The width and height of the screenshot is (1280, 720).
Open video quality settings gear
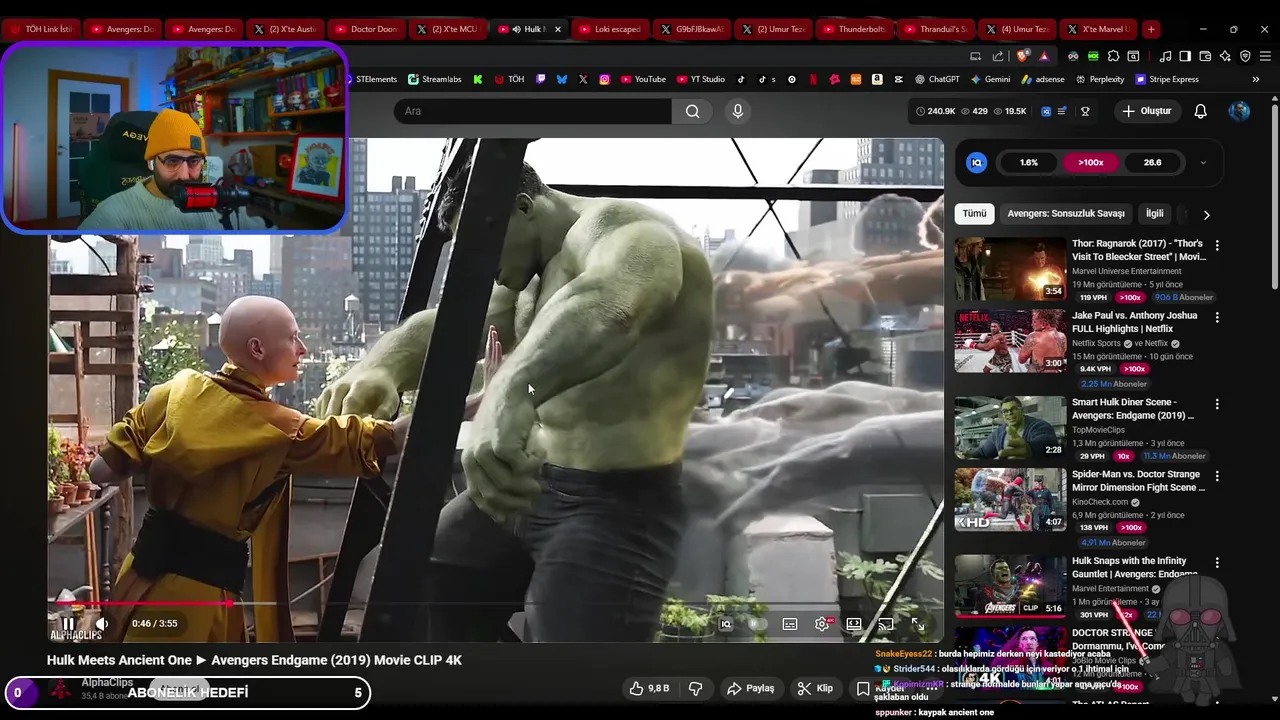pyautogui.click(x=822, y=624)
